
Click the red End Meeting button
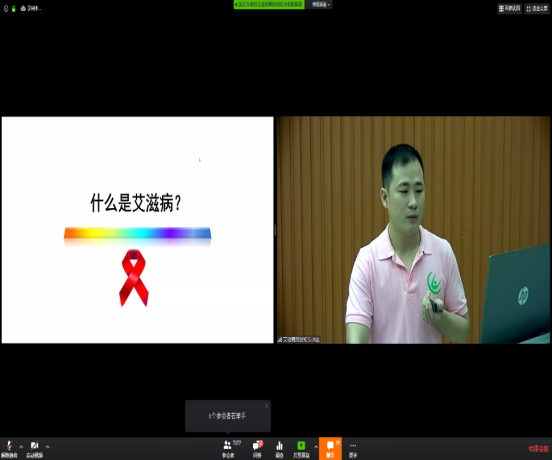538,448
